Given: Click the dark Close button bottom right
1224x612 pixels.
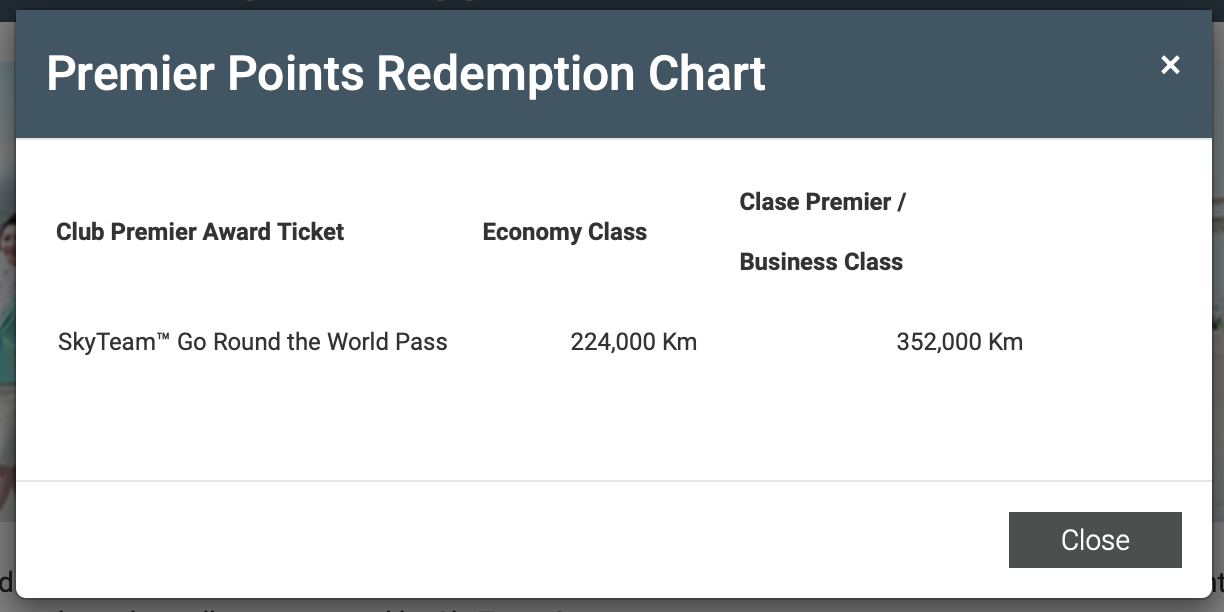Looking at the screenshot, I should click(x=1094, y=539).
